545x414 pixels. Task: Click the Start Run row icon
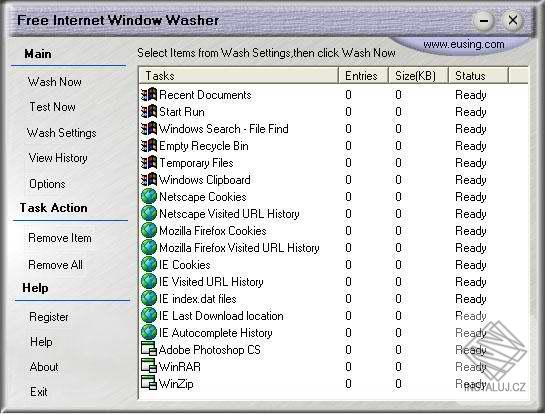click(149, 112)
